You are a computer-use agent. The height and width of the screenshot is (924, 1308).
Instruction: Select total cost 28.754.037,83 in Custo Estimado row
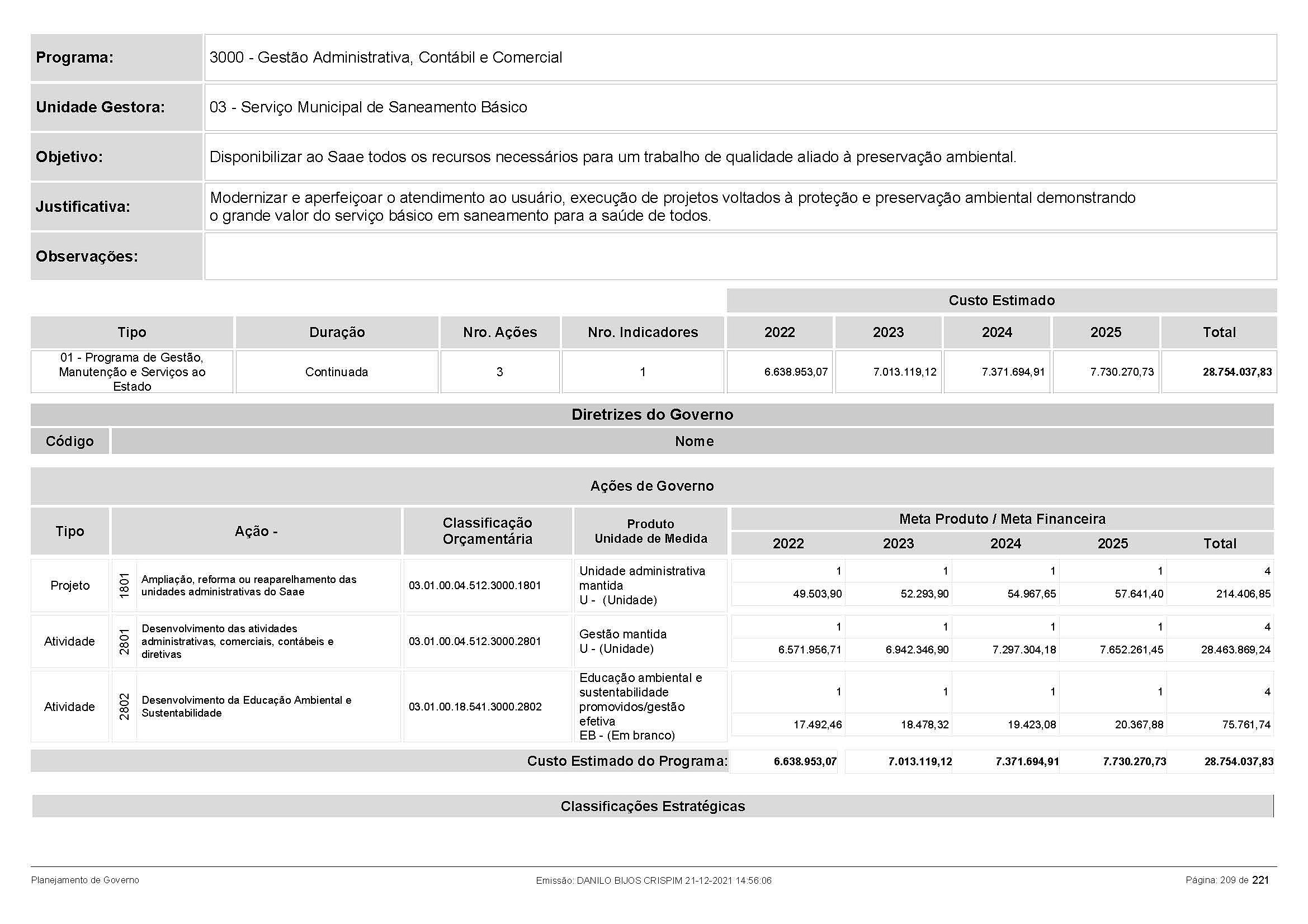click(x=1236, y=372)
